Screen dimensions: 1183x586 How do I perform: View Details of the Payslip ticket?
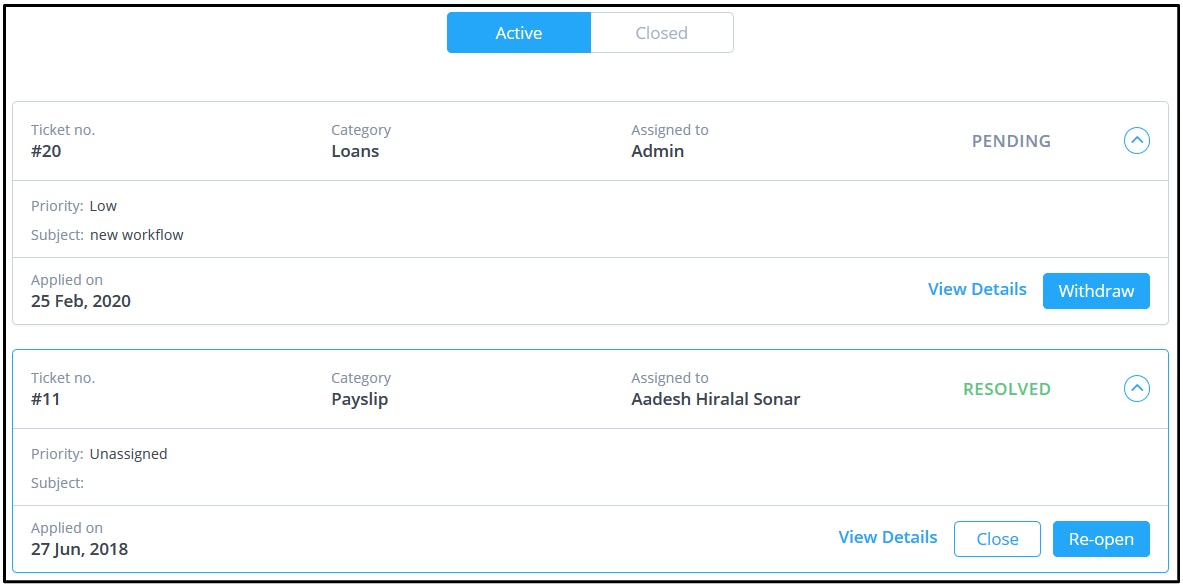coord(887,537)
